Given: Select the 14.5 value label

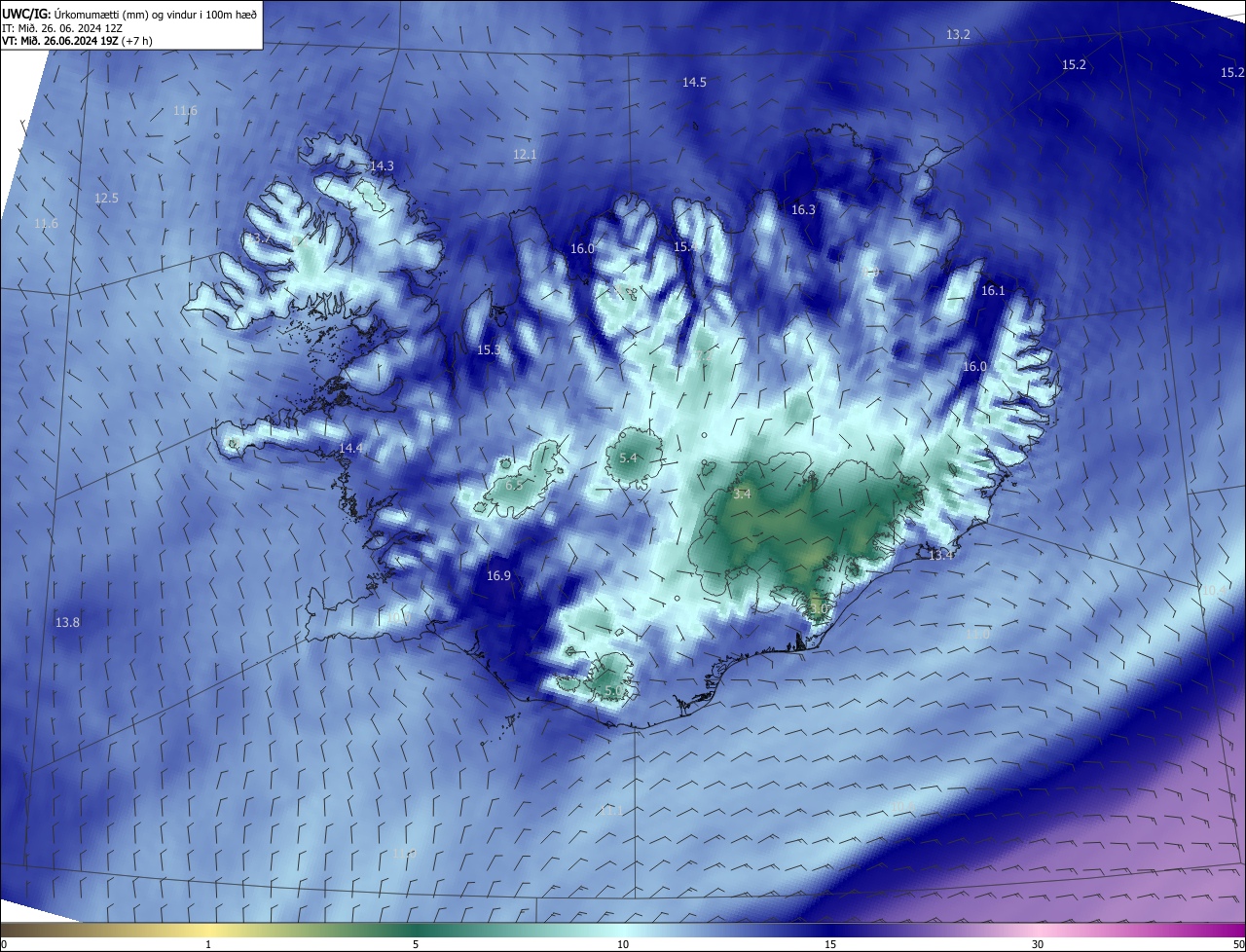Looking at the screenshot, I should coord(694,83).
